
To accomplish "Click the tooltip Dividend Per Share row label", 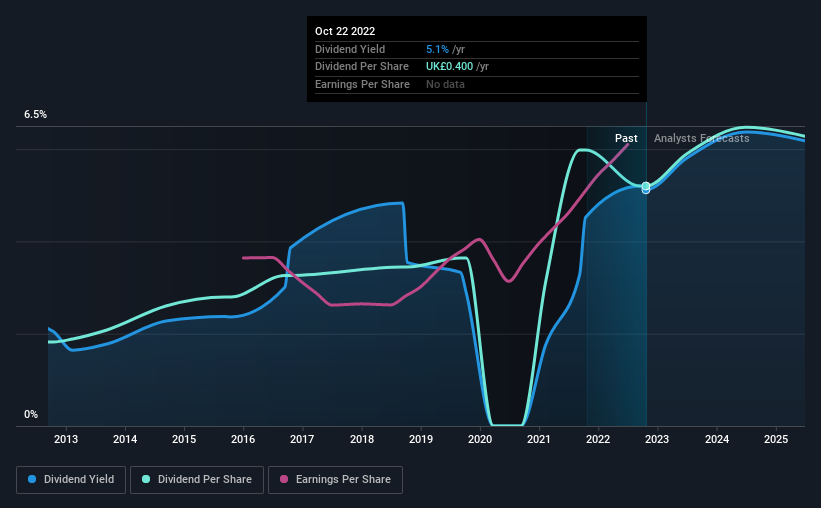I will 362,67.
